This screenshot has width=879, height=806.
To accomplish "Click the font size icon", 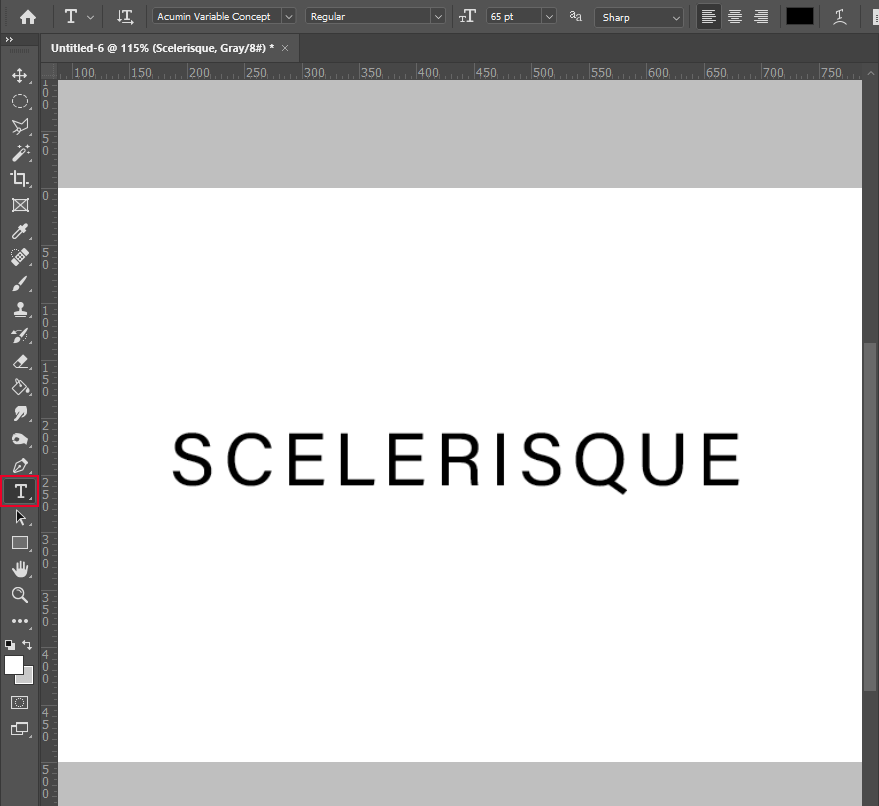I will click(x=468, y=17).
